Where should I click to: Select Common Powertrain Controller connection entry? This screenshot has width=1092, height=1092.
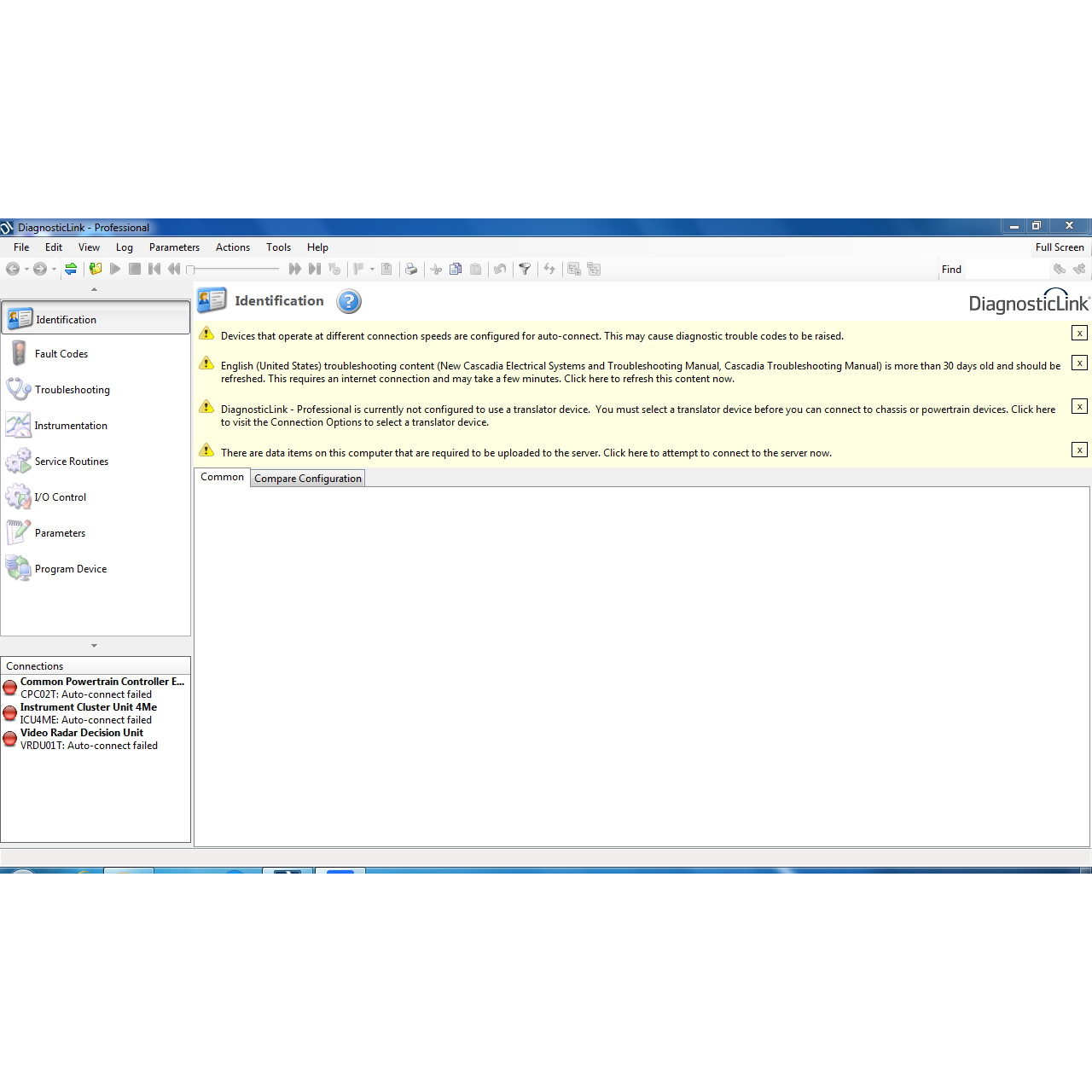(x=96, y=688)
